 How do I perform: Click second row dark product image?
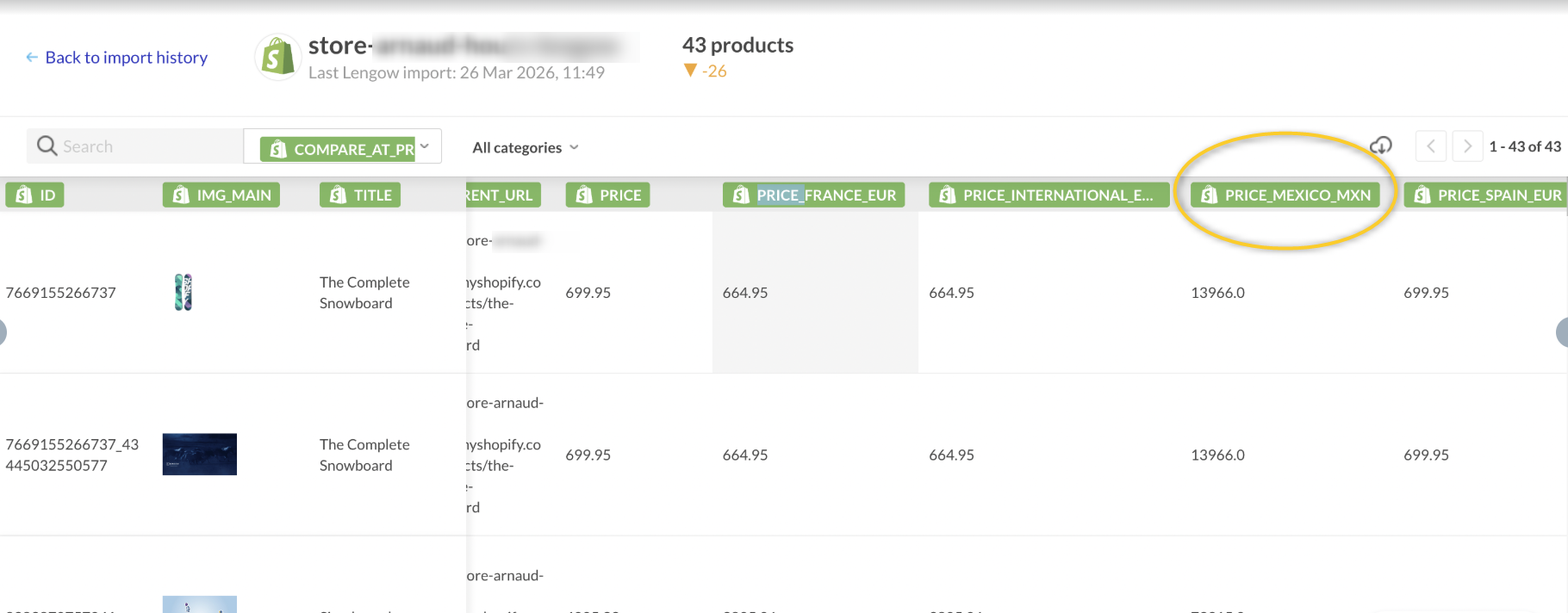click(x=199, y=455)
